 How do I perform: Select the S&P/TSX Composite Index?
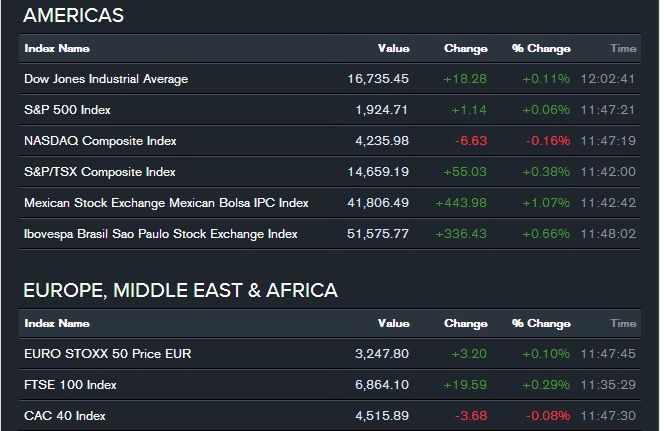click(100, 172)
